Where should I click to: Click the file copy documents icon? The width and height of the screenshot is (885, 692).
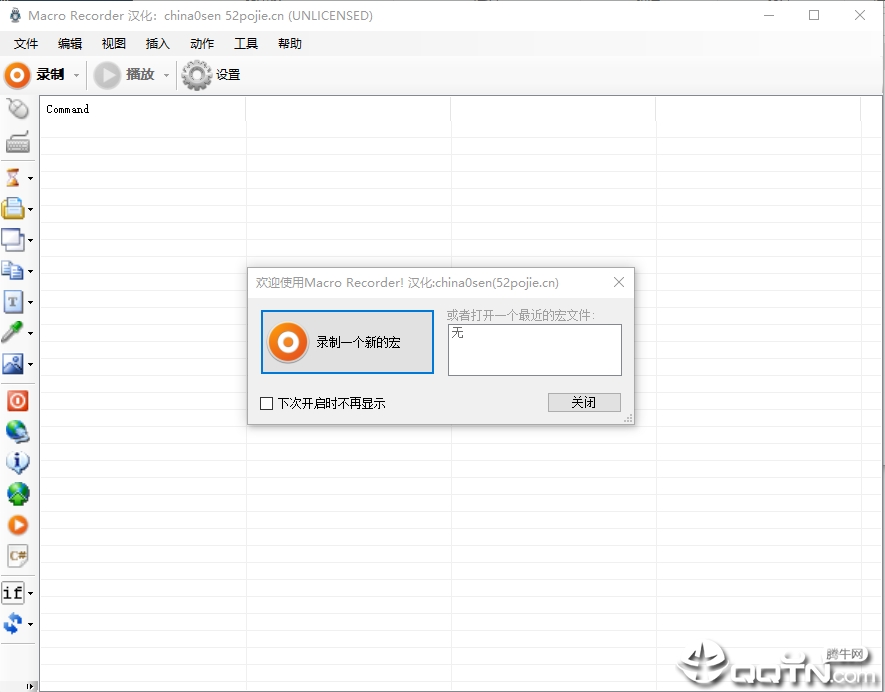click(x=13, y=271)
